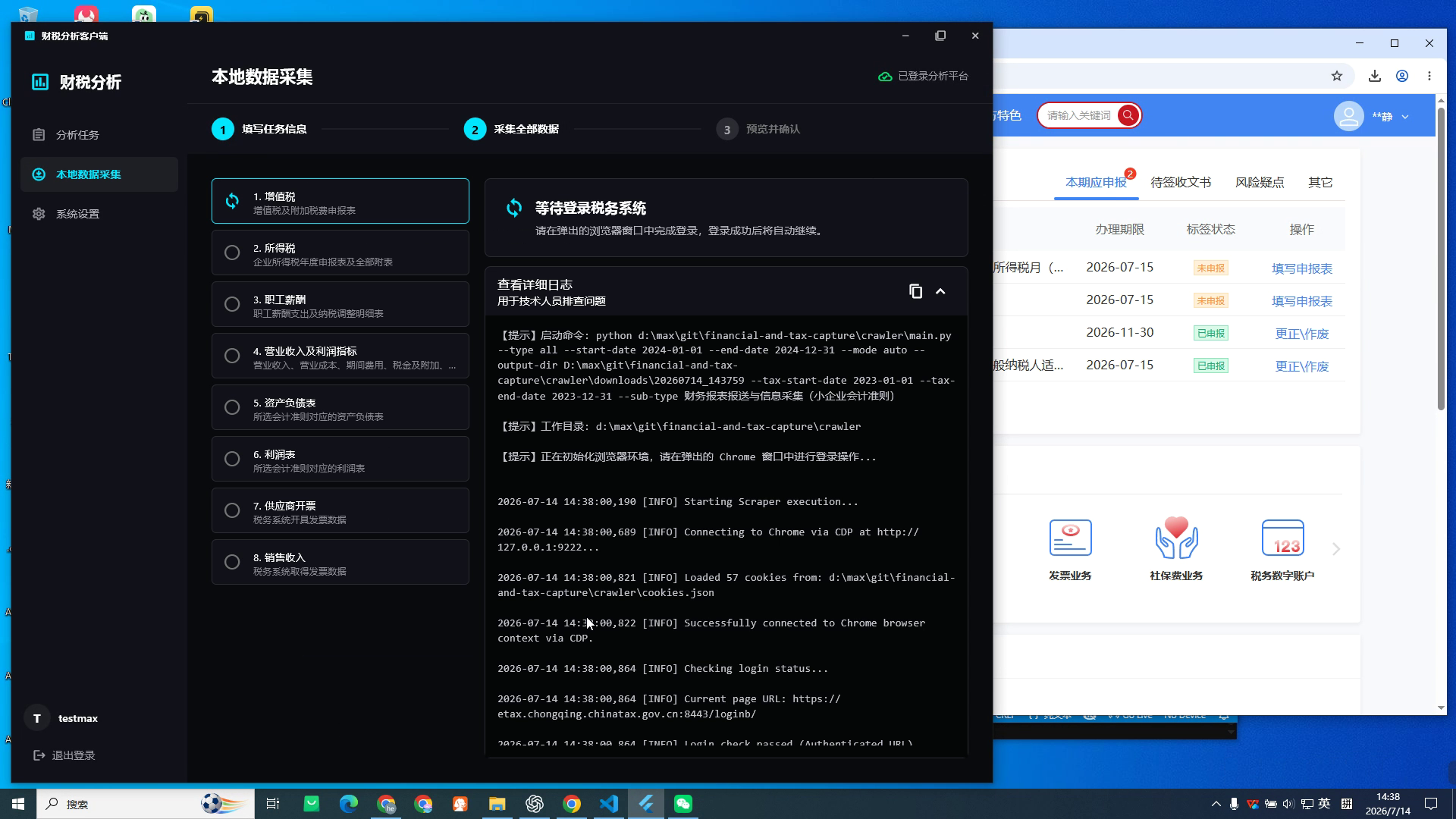The width and height of the screenshot is (1456, 819).
Task: Open WeChat from the taskbar
Action: 683,804
